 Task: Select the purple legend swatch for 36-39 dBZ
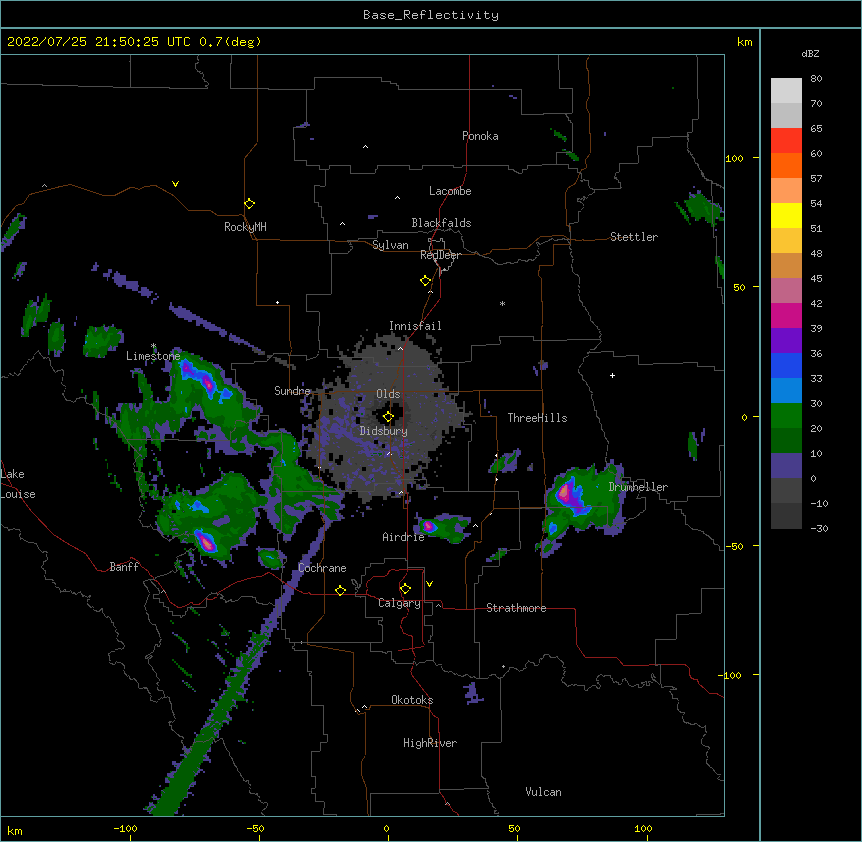click(786, 341)
